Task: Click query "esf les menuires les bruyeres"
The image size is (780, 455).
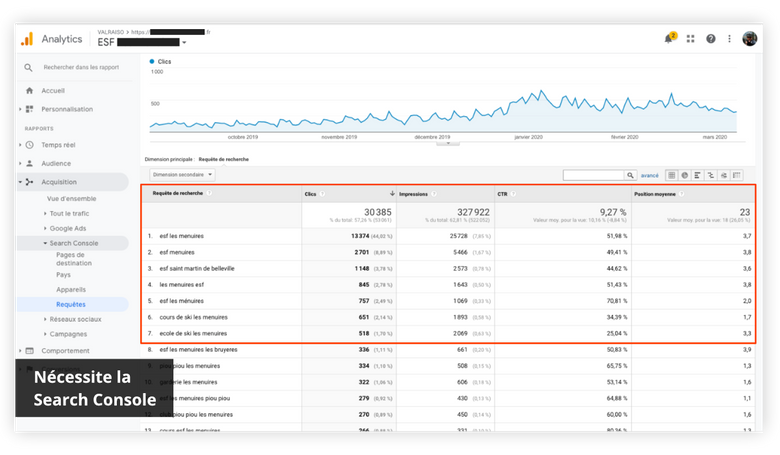Action: tap(198, 350)
